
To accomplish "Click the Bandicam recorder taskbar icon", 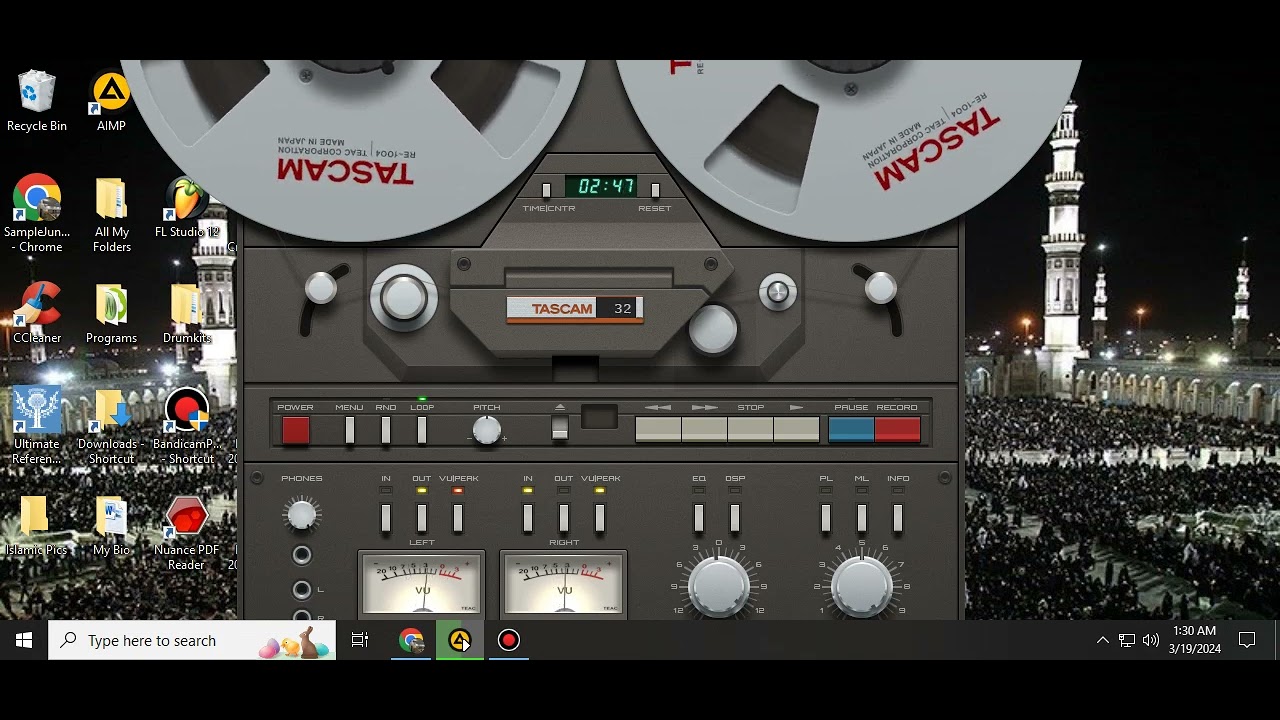I will (x=509, y=640).
